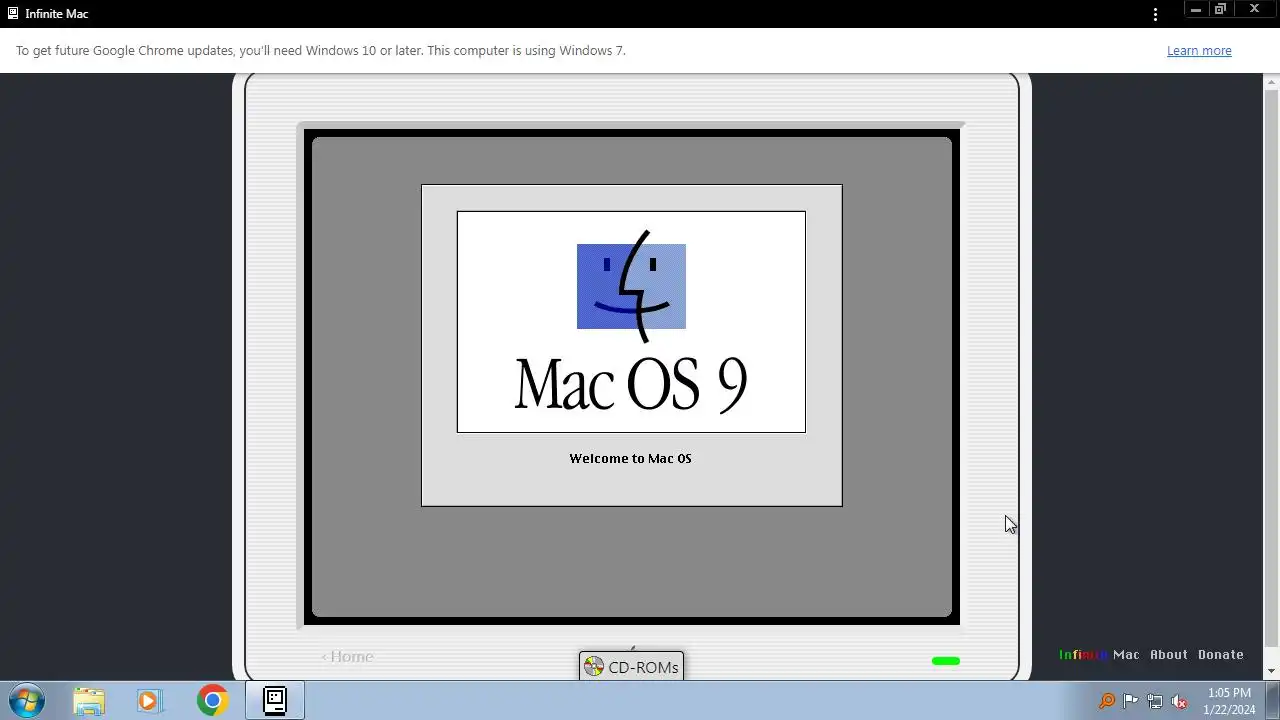The image size is (1280, 720).
Task: Click the muted volume tray icon
Action: pyautogui.click(x=1179, y=701)
